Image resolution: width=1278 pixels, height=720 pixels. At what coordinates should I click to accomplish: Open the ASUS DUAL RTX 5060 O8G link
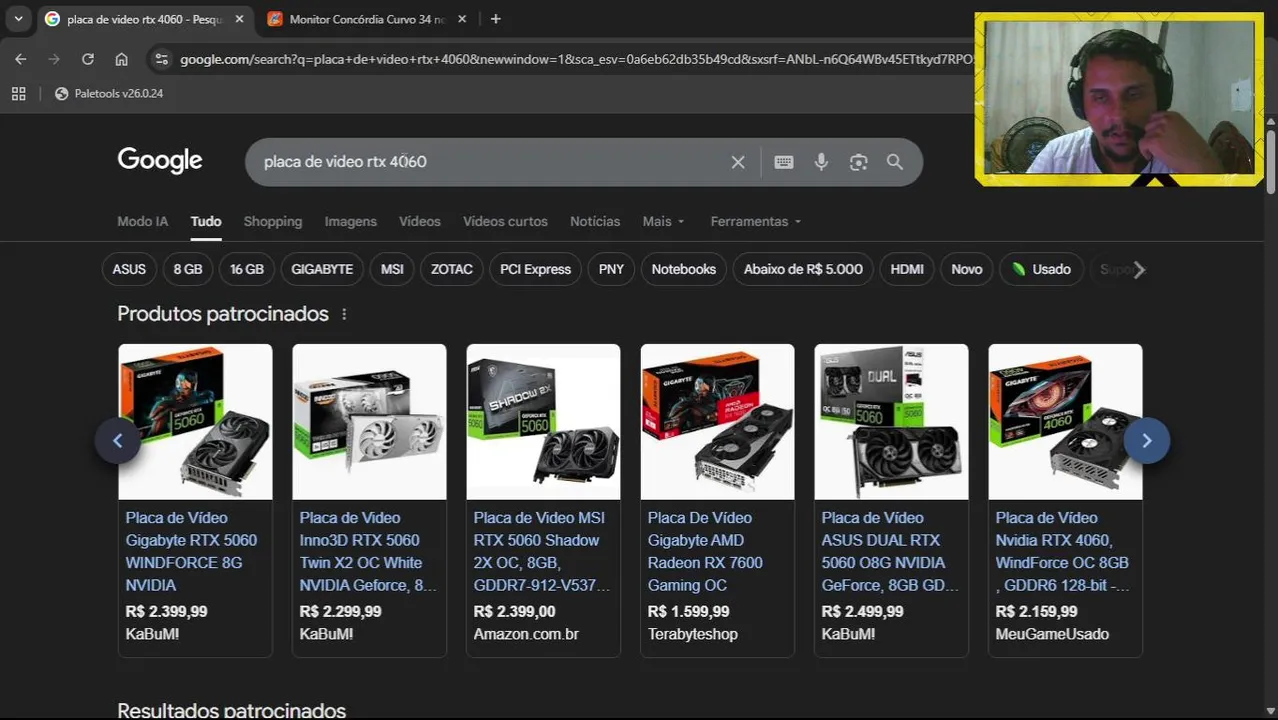pyautogui.click(x=890, y=551)
